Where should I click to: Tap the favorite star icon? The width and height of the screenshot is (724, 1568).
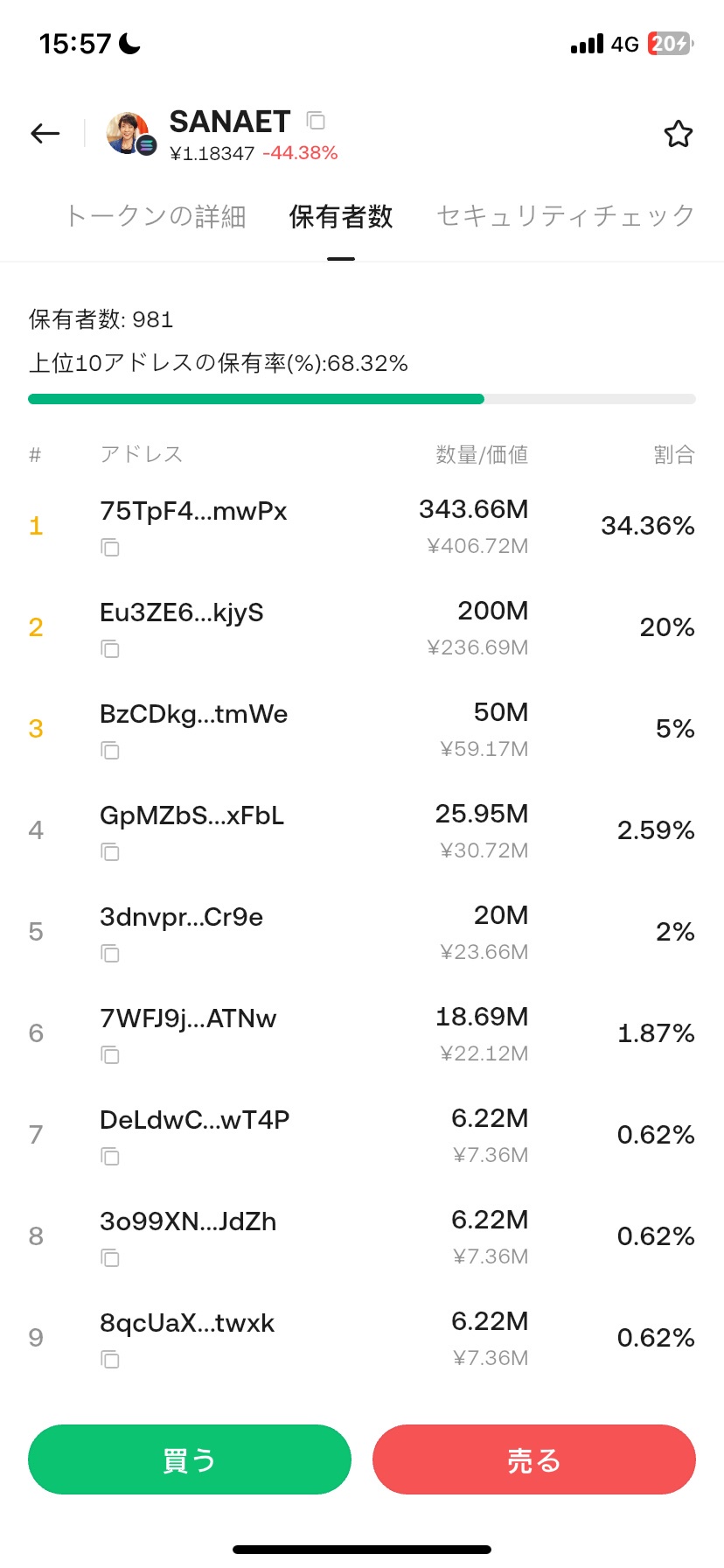coord(678,134)
